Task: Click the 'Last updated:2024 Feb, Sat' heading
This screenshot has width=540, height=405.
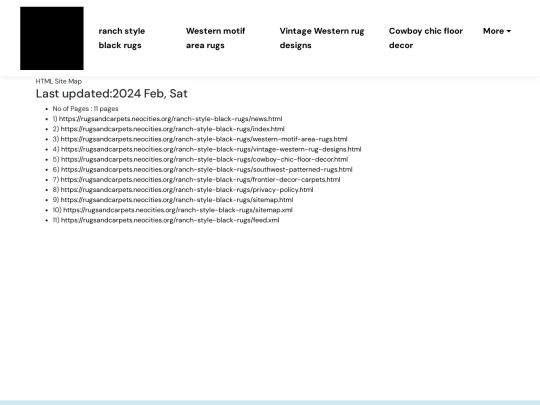Action: pos(112,94)
